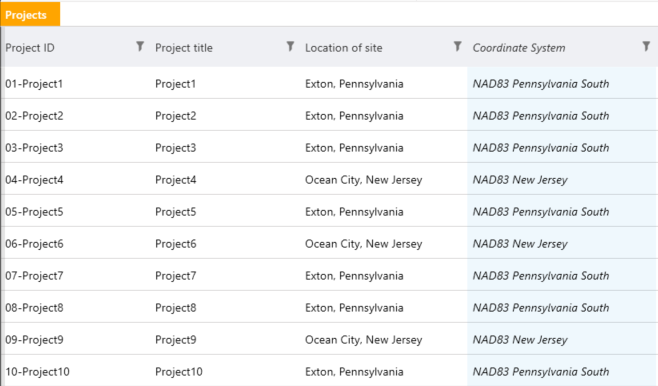Viewport: 658px width, 386px height.
Task: Open the Project ID column filter
Action: (140, 46)
